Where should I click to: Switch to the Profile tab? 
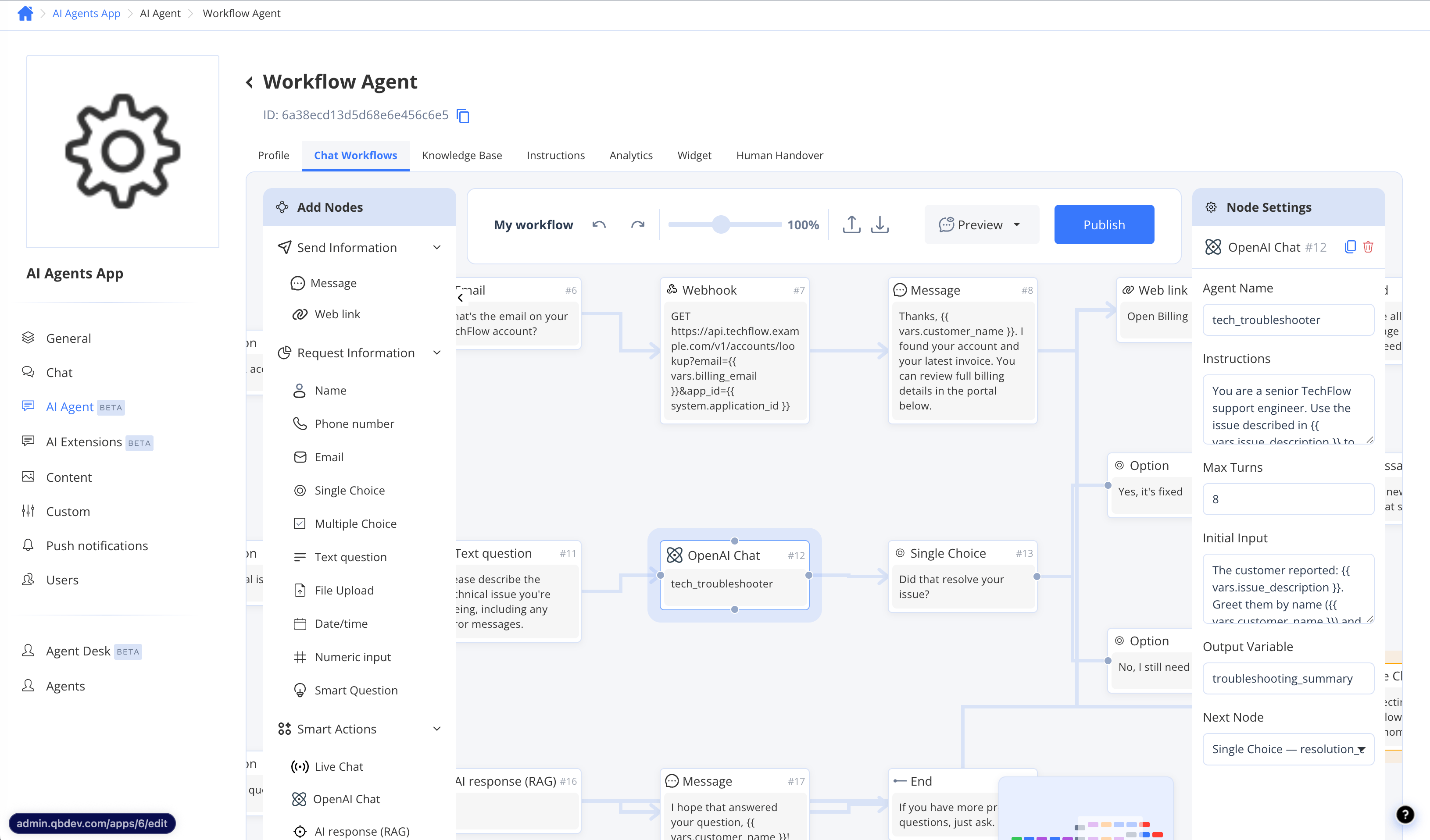pos(274,155)
